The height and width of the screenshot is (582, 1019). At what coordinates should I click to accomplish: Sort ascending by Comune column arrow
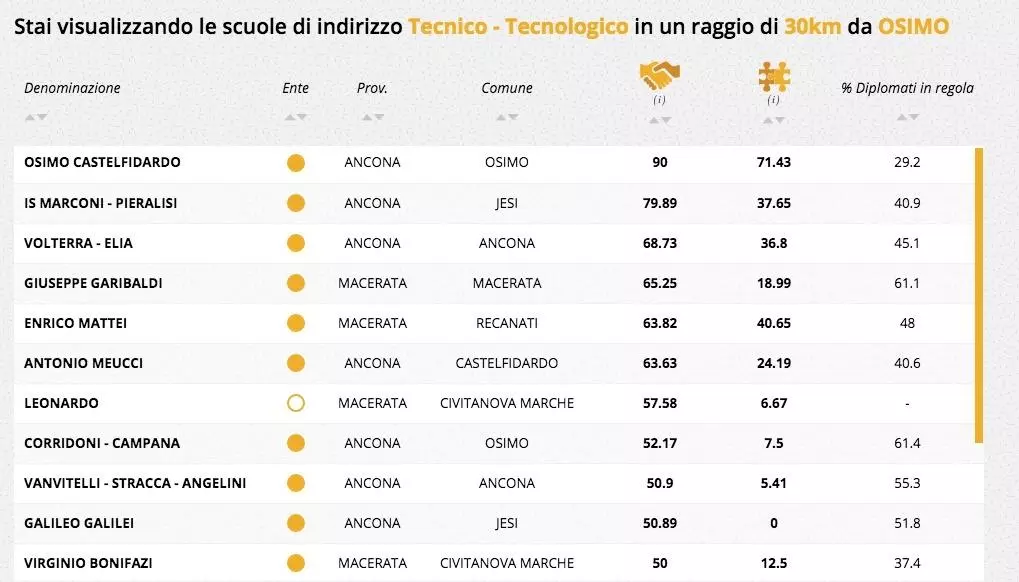(x=501, y=118)
